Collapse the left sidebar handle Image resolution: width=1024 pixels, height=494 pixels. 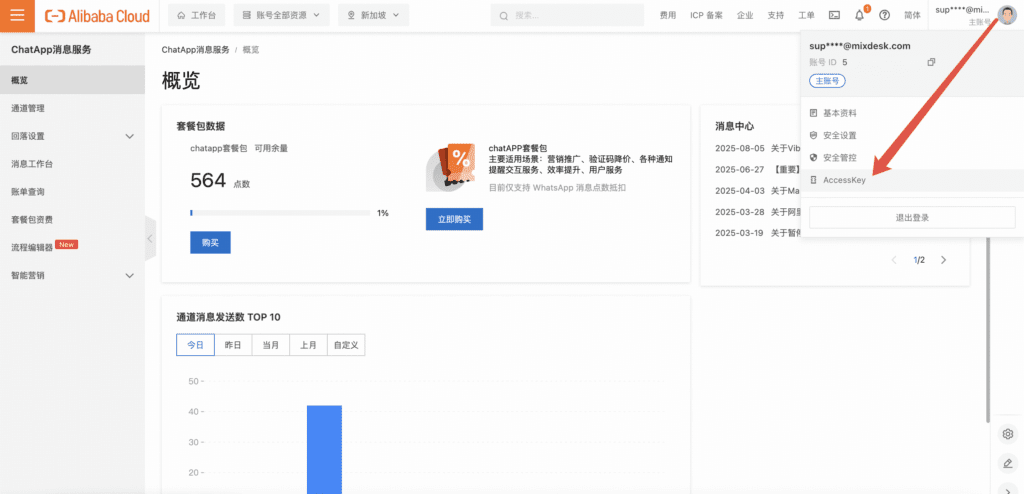coord(150,239)
